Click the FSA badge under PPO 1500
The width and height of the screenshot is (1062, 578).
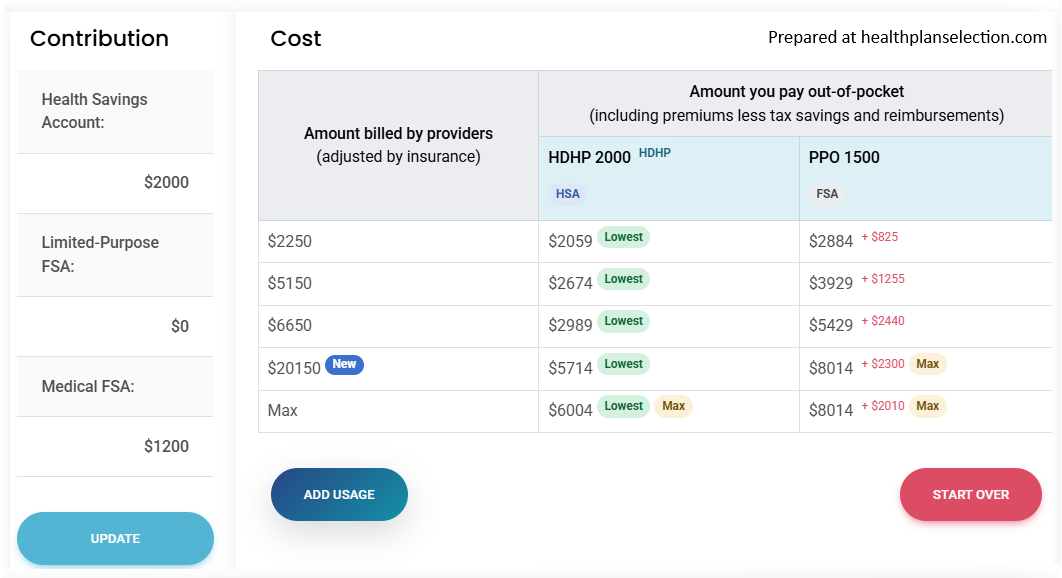click(827, 194)
